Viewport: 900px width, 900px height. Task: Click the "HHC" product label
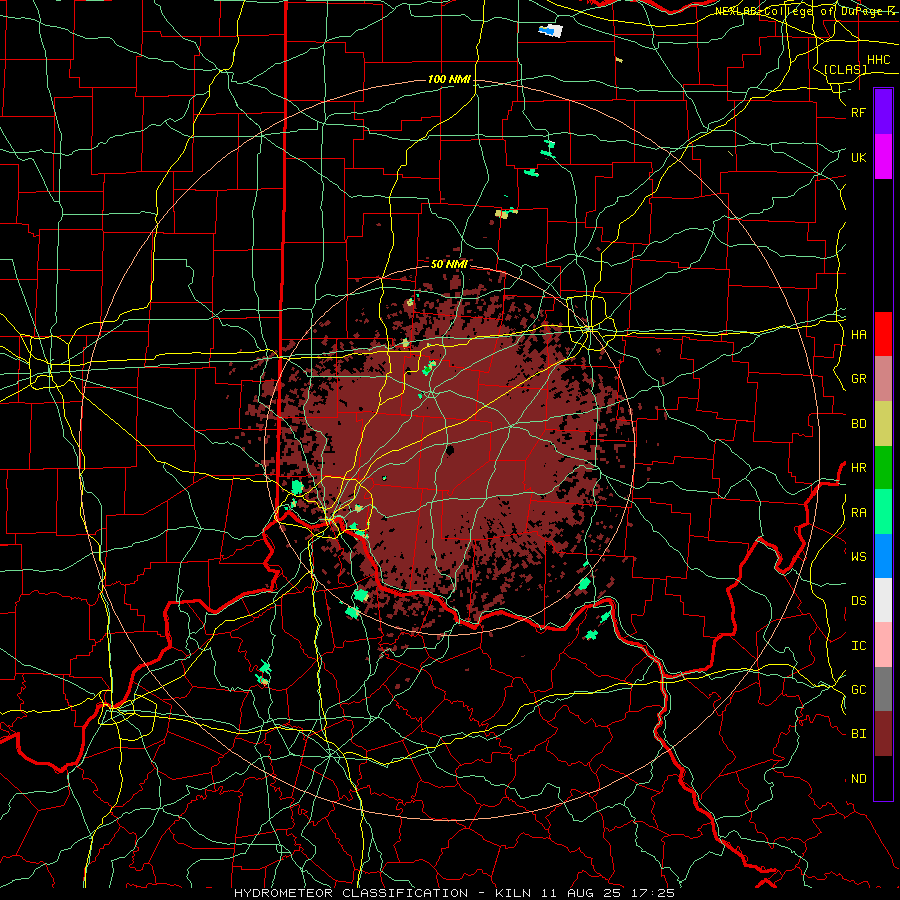pos(879,60)
